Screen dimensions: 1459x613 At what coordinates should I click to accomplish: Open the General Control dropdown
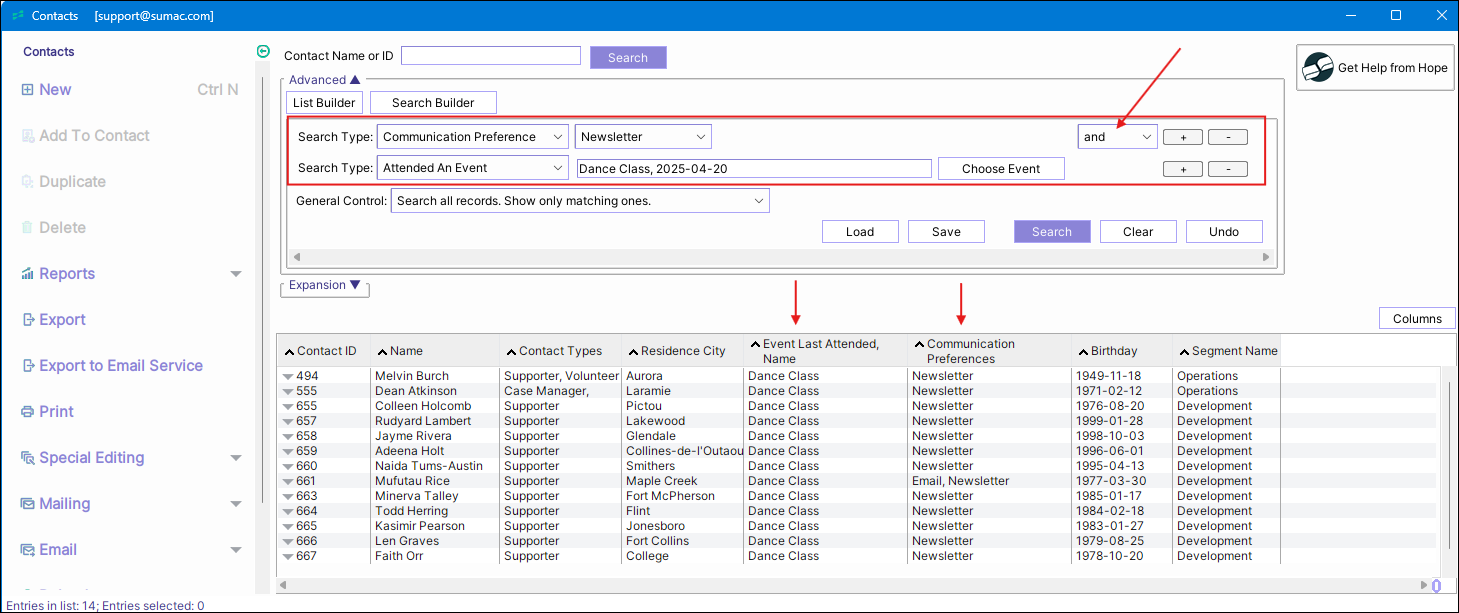(x=580, y=201)
